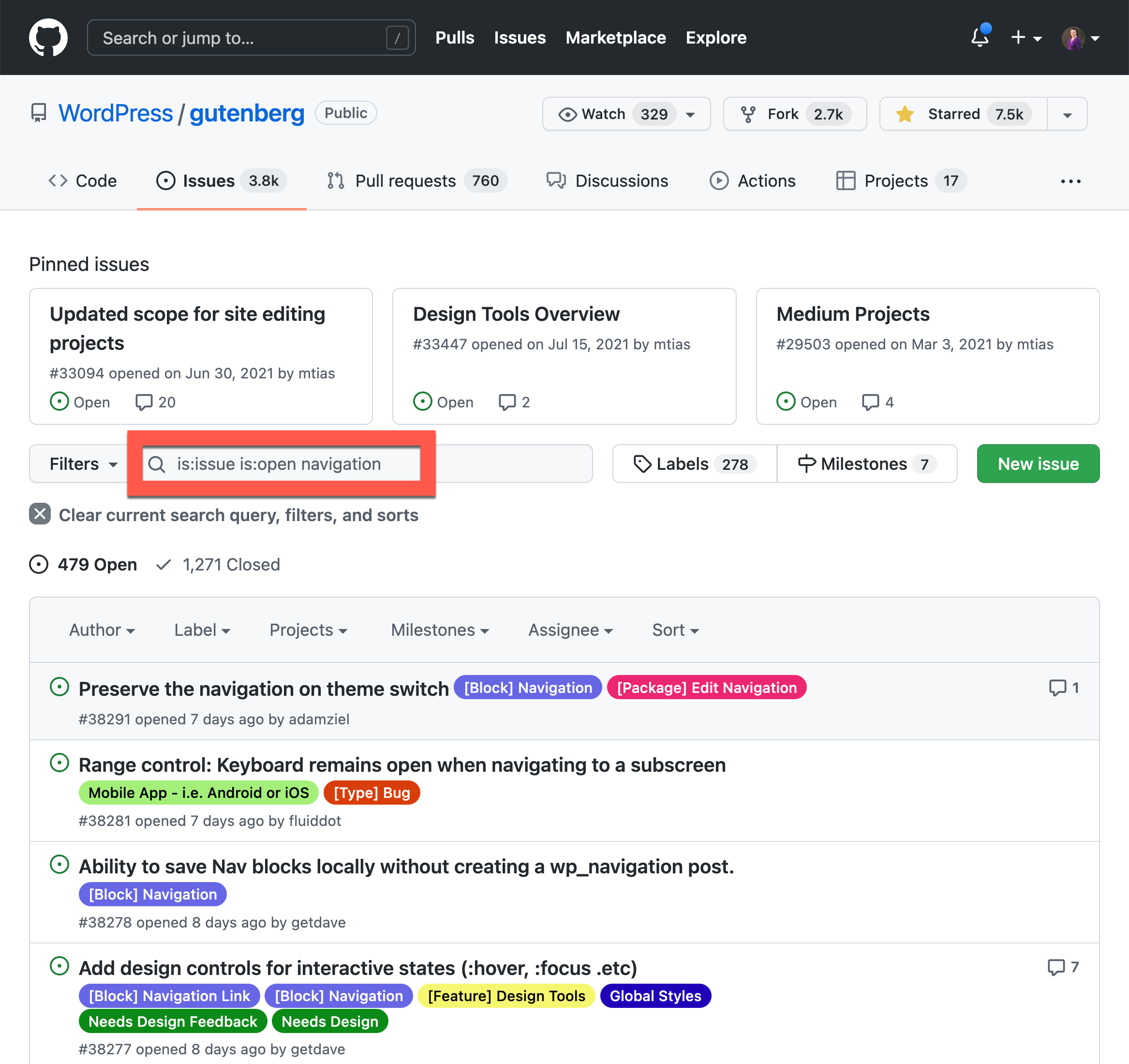Click the Needs Design Feedback label
The image size is (1129, 1064).
click(173, 1021)
